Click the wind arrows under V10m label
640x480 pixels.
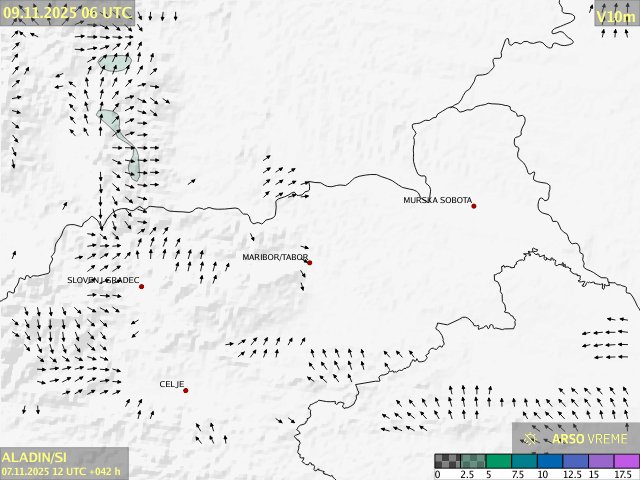point(615,34)
